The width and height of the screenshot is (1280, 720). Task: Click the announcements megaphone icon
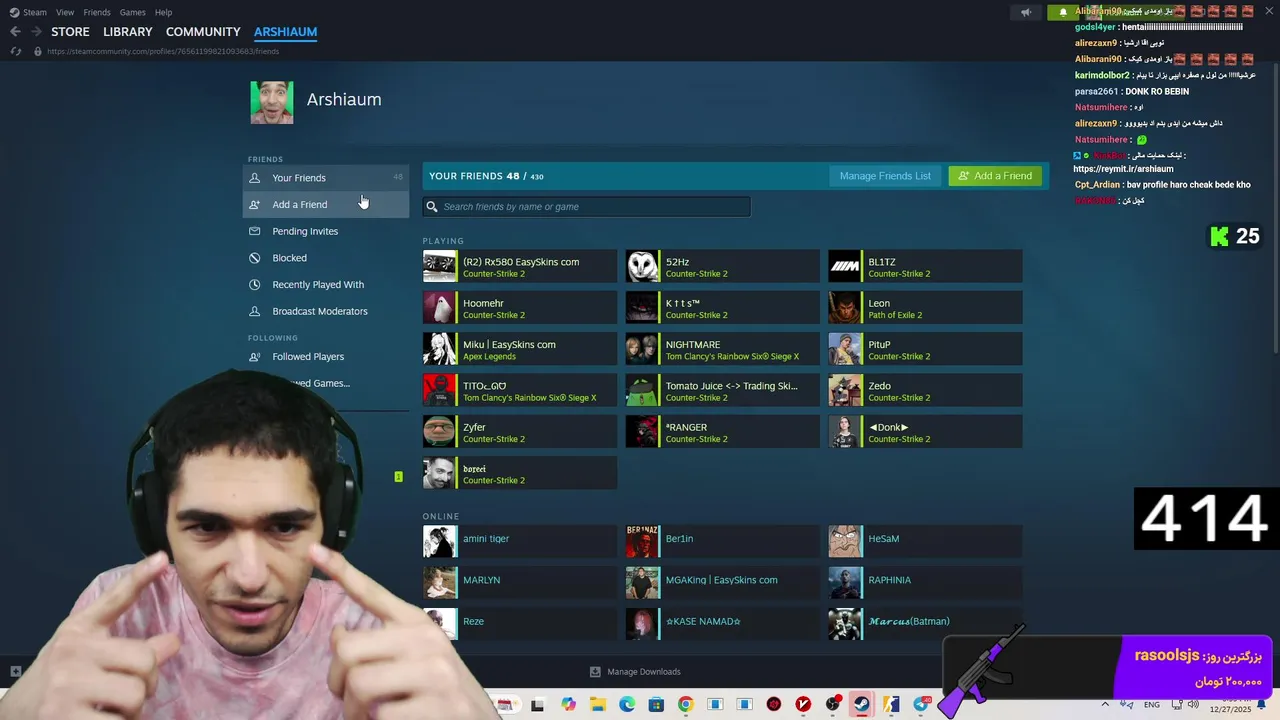point(1025,12)
